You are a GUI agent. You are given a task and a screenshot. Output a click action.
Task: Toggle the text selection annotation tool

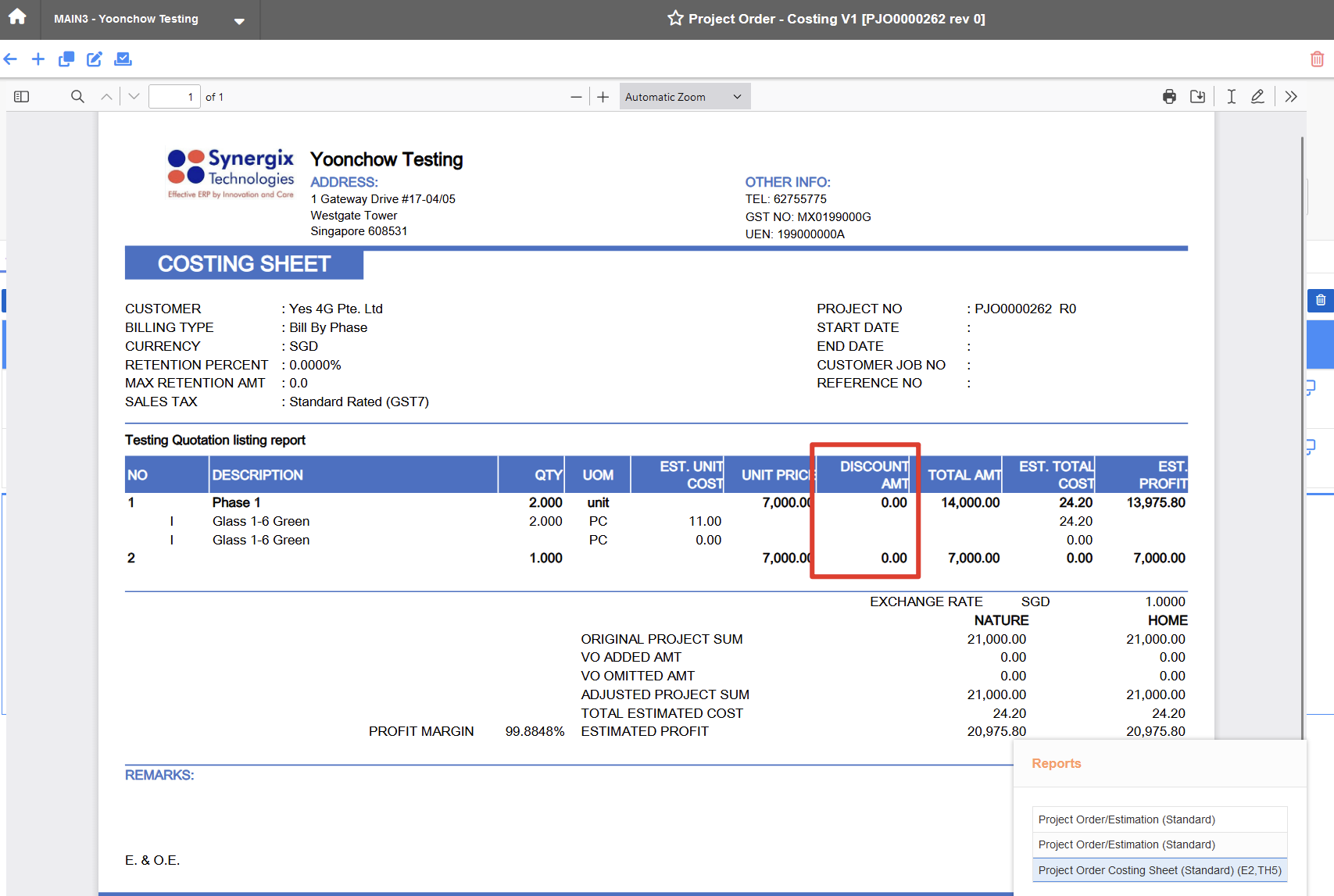(1231, 97)
